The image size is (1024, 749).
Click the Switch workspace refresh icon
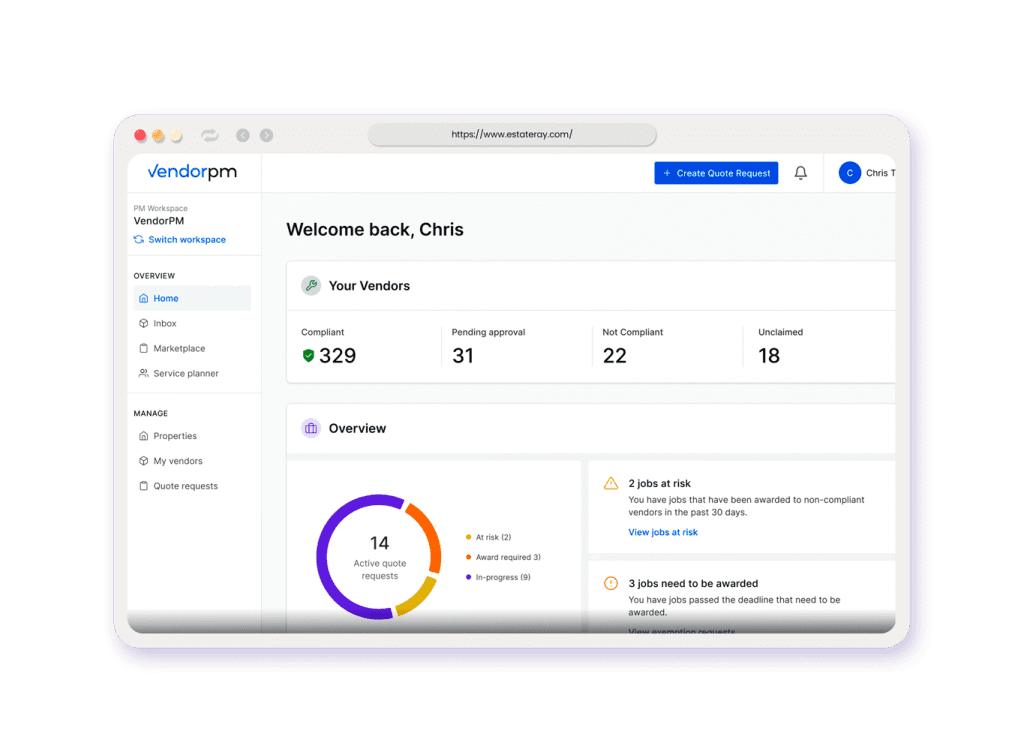click(x=138, y=240)
